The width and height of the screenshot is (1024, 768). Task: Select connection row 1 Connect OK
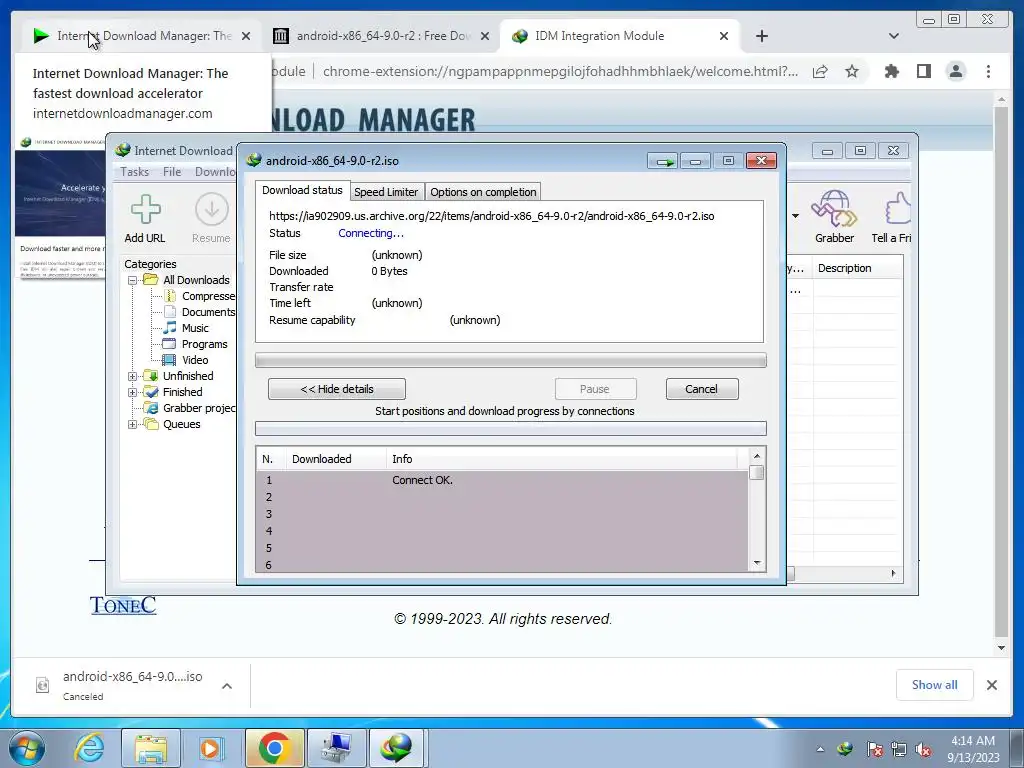coord(503,480)
